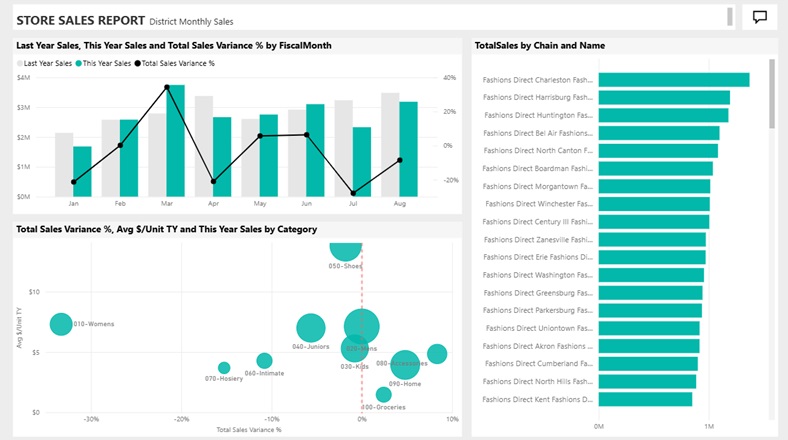Select the This Year Sales legend marker

(79, 63)
